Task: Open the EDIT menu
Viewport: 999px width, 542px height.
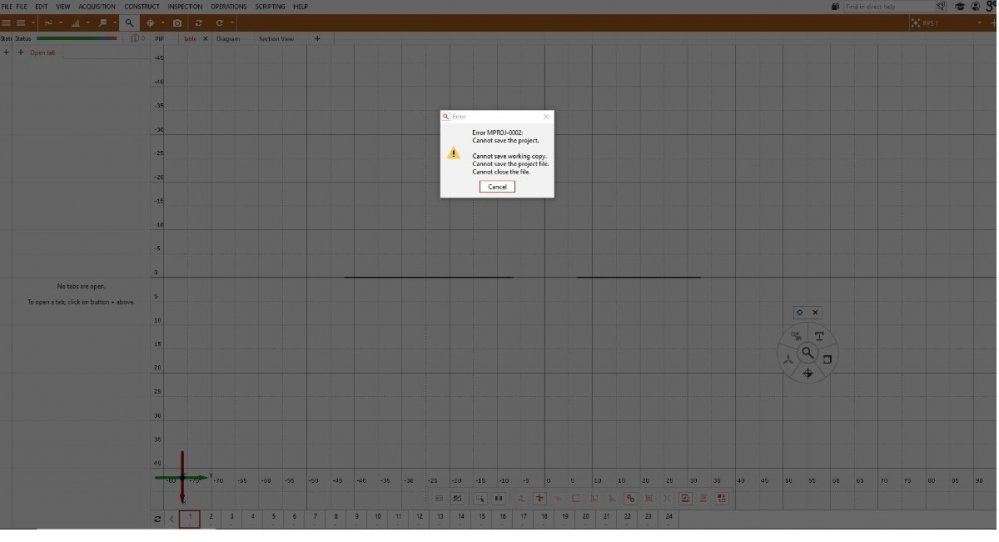Action: tap(41, 6)
